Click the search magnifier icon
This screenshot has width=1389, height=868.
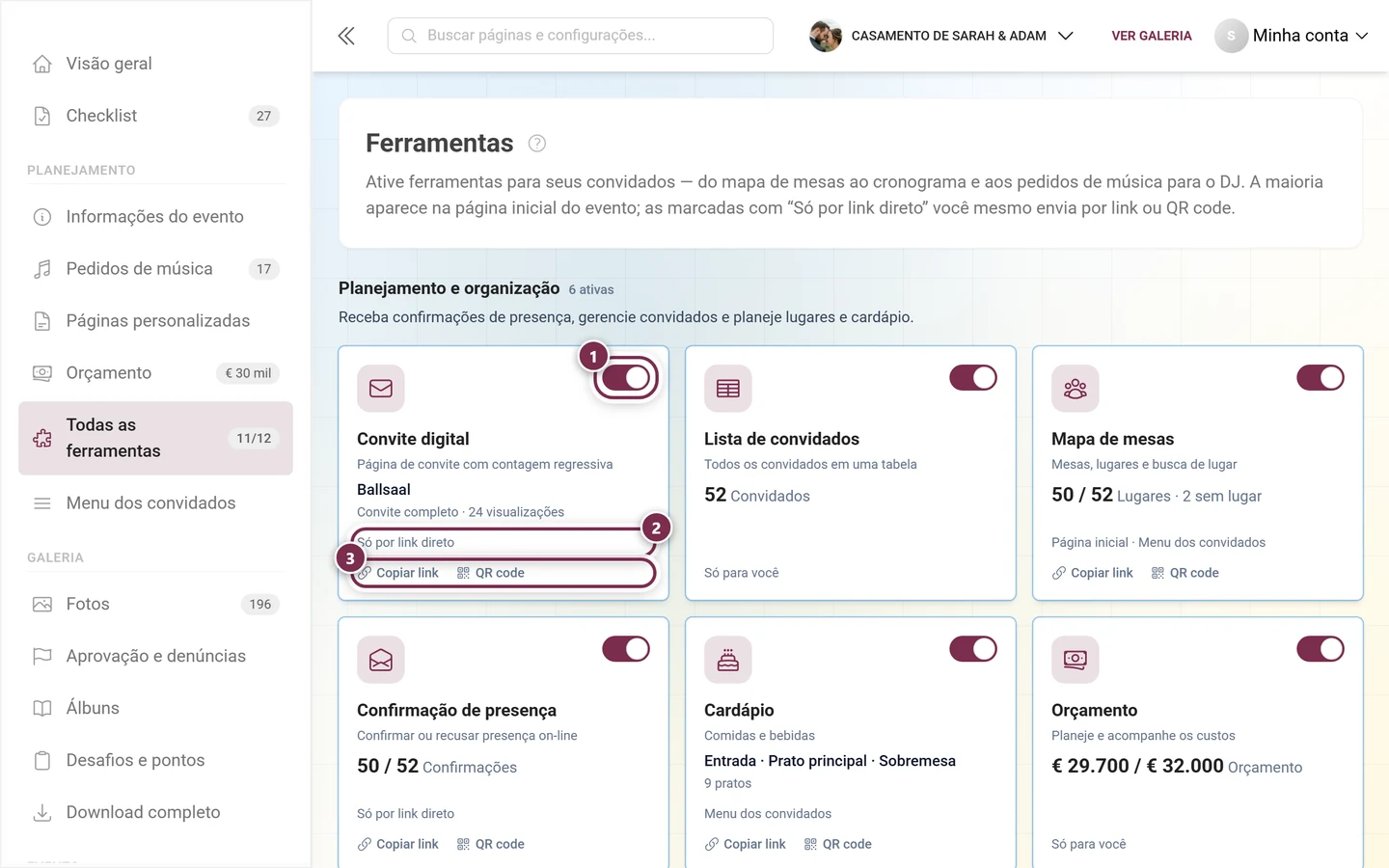[409, 36]
